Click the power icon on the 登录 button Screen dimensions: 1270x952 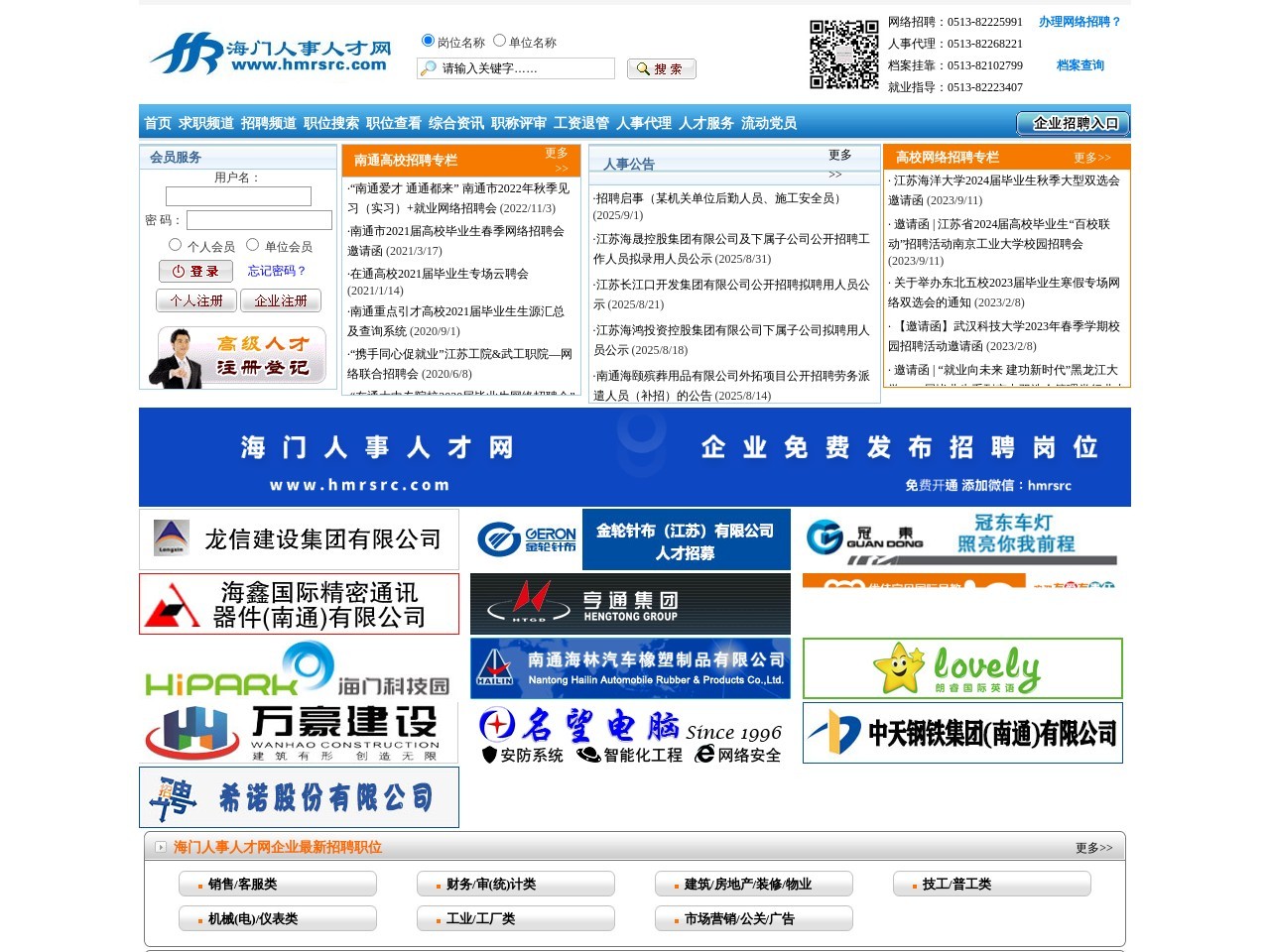pos(177,271)
